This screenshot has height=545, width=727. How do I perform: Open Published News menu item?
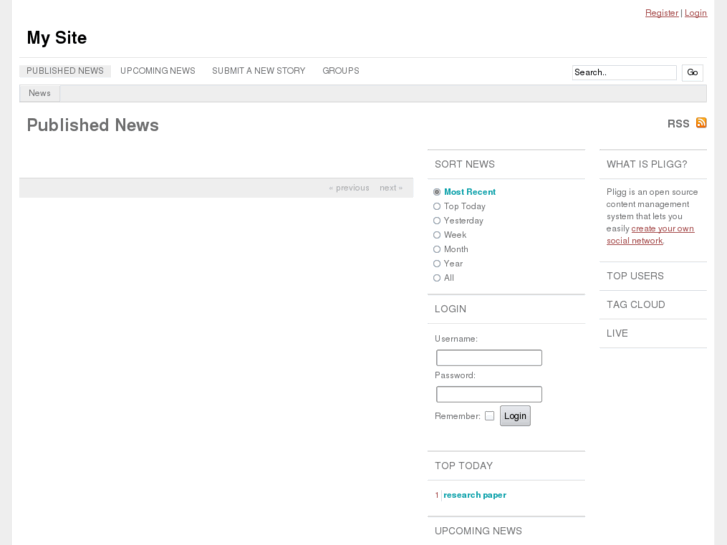pyautogui.click(x=65, y=71)
